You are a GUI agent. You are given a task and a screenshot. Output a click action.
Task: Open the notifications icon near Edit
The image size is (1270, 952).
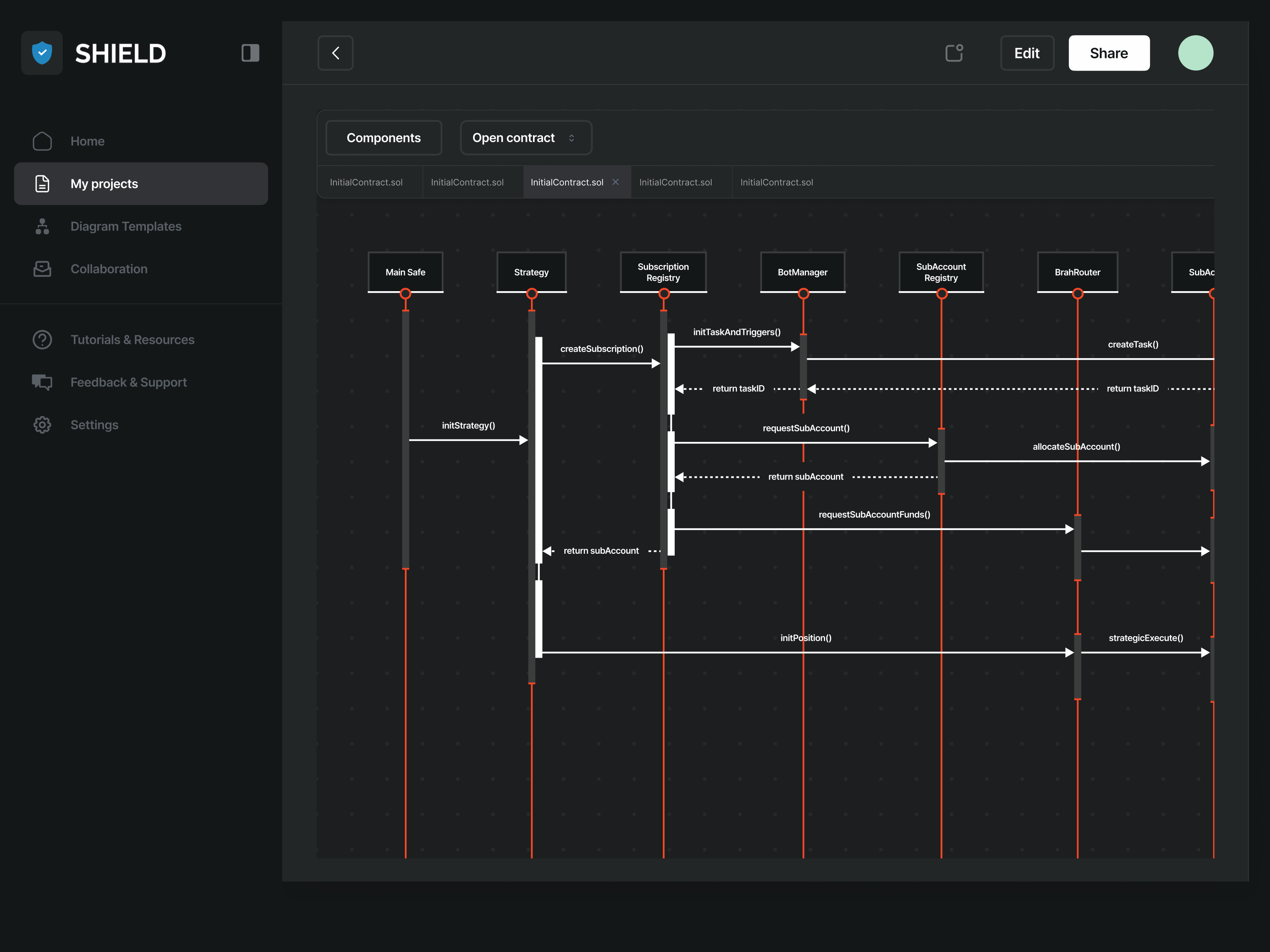[x=954, y=53]
